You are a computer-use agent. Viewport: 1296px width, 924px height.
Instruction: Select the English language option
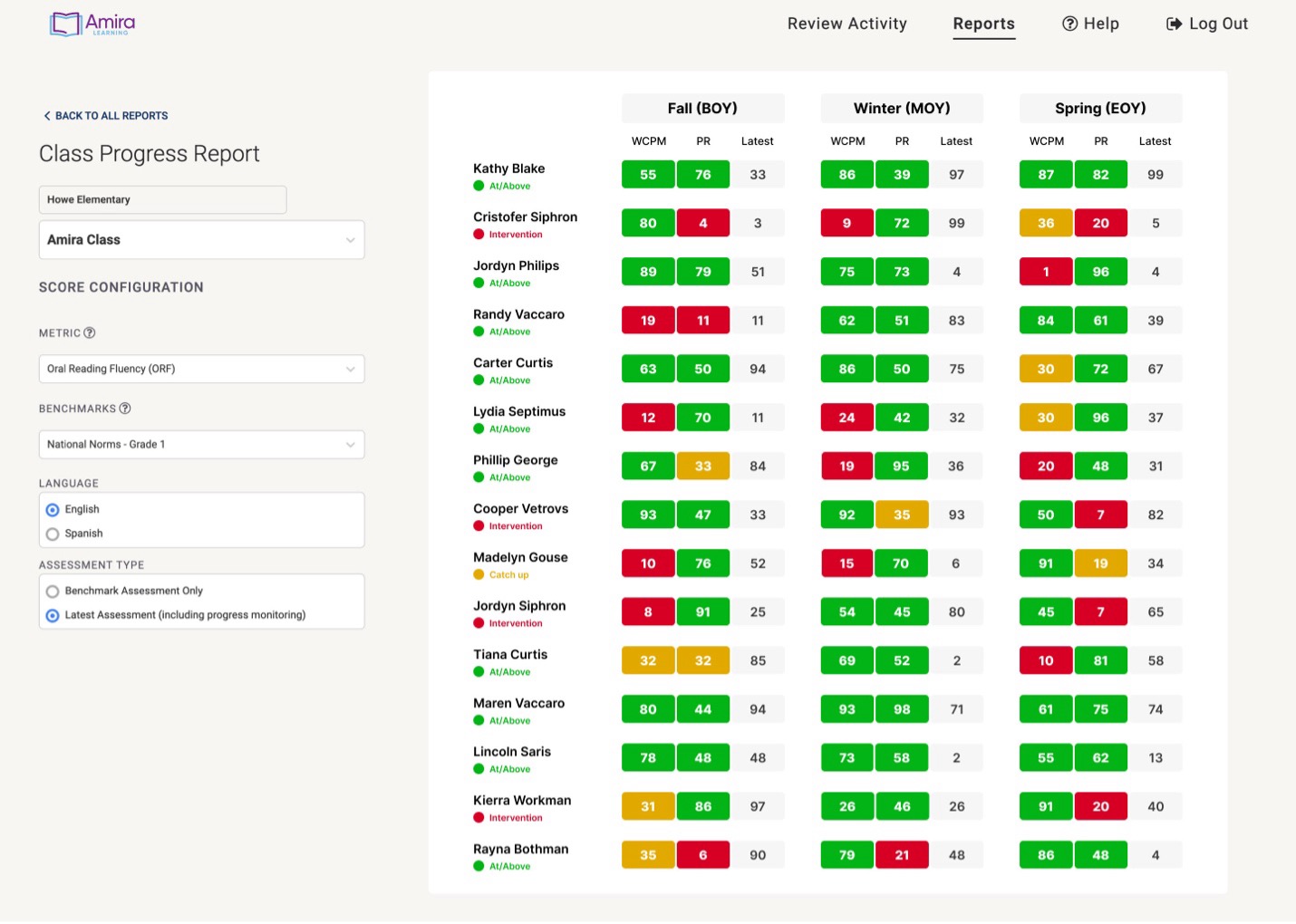pos(53,510)
